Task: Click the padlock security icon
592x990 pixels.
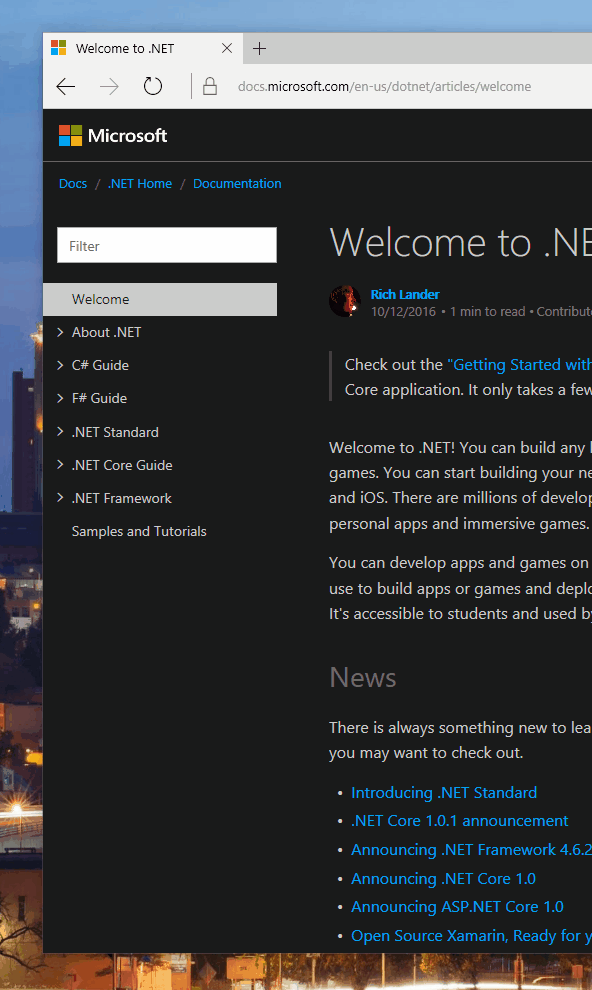Action: pyautogui.click(x=210, y=86)
